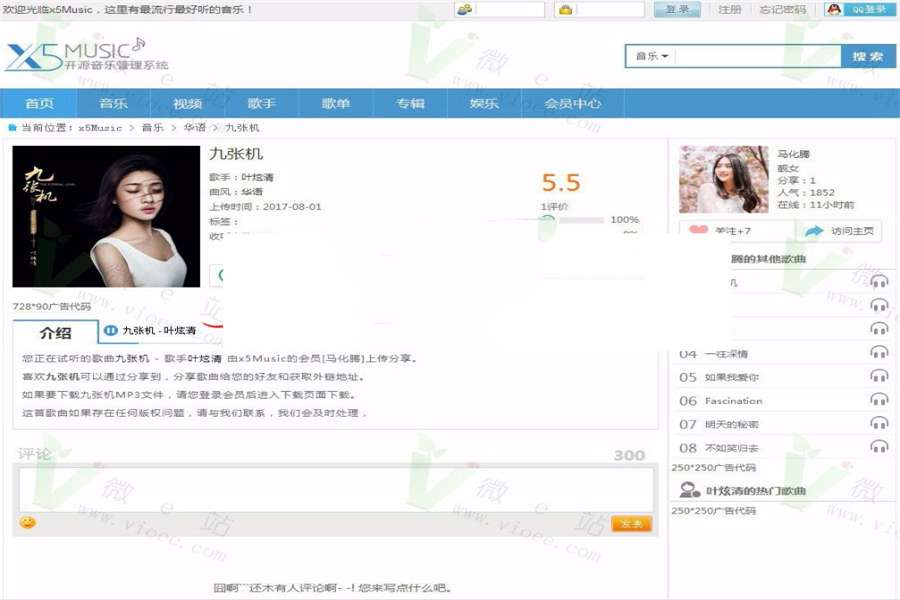Image resolution: width=900 pixels, height=600 pixels.
Task: Click the 5.5 rating score
Action: coord(561,183)
